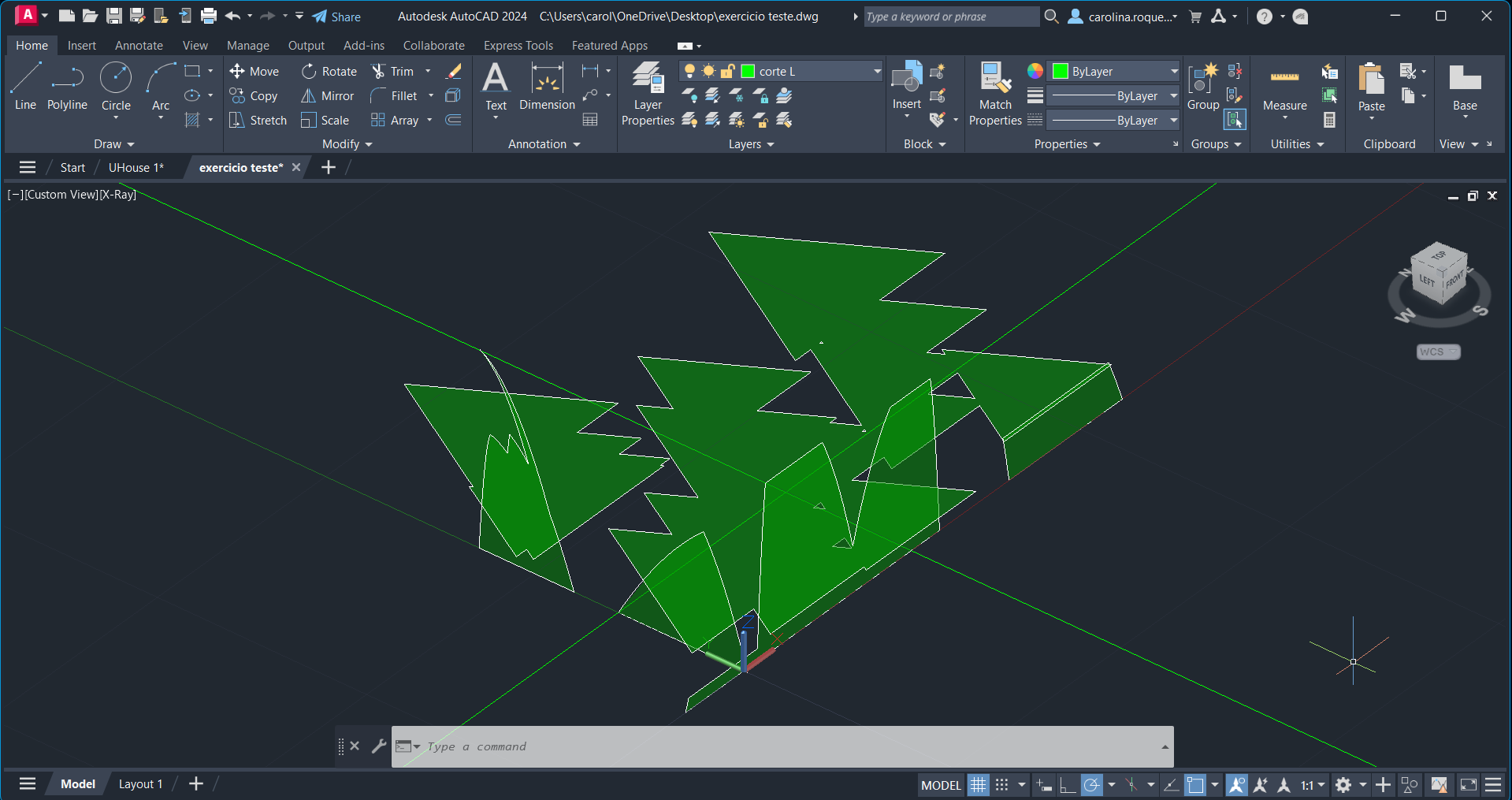Choose the Mirror modify tool
1512x800 pixels.
pyautogui.click(x=328, y=96)
